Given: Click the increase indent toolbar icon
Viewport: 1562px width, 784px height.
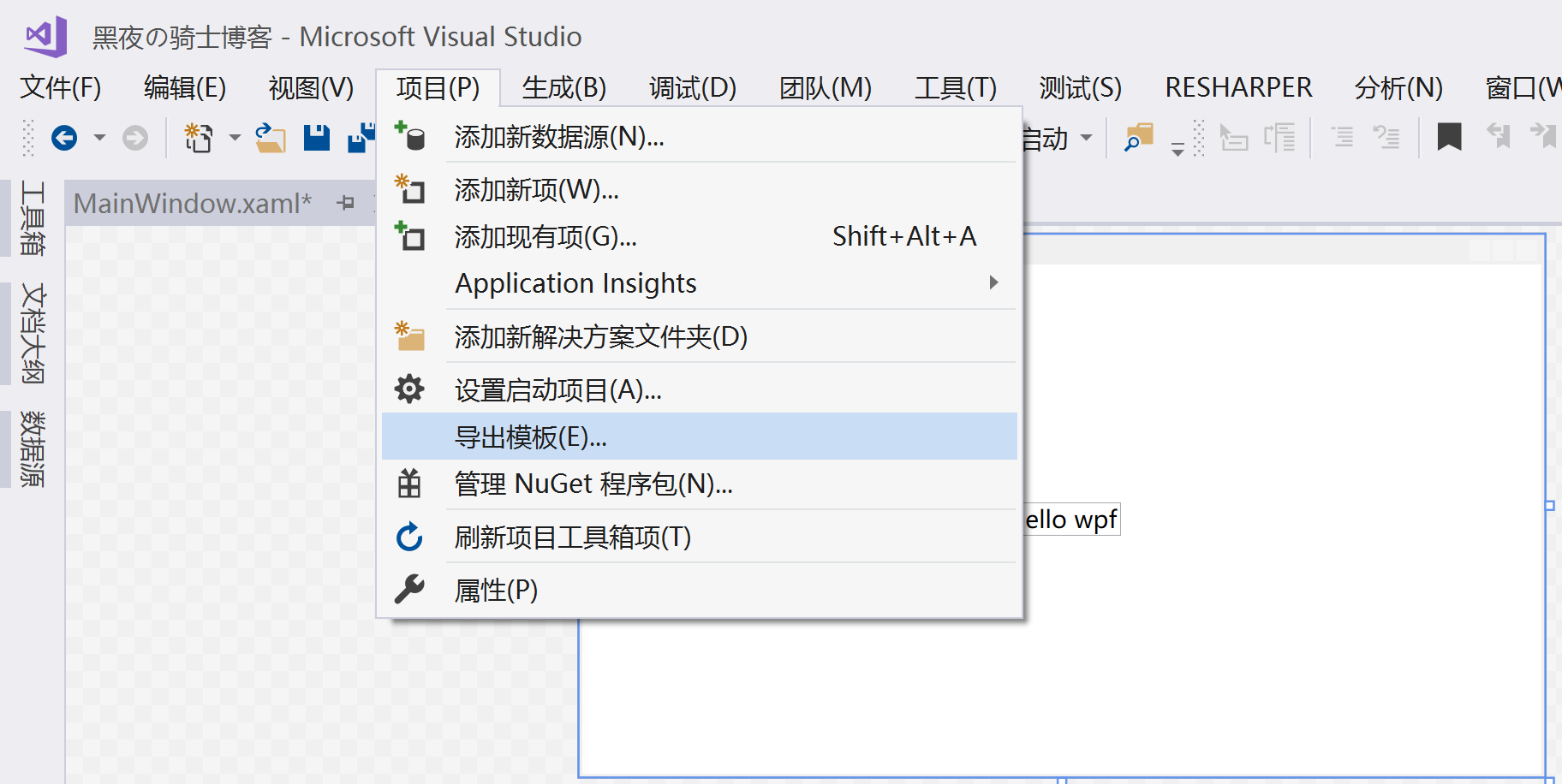Looking at the screenshot, I should click(x=1279, y=137).
